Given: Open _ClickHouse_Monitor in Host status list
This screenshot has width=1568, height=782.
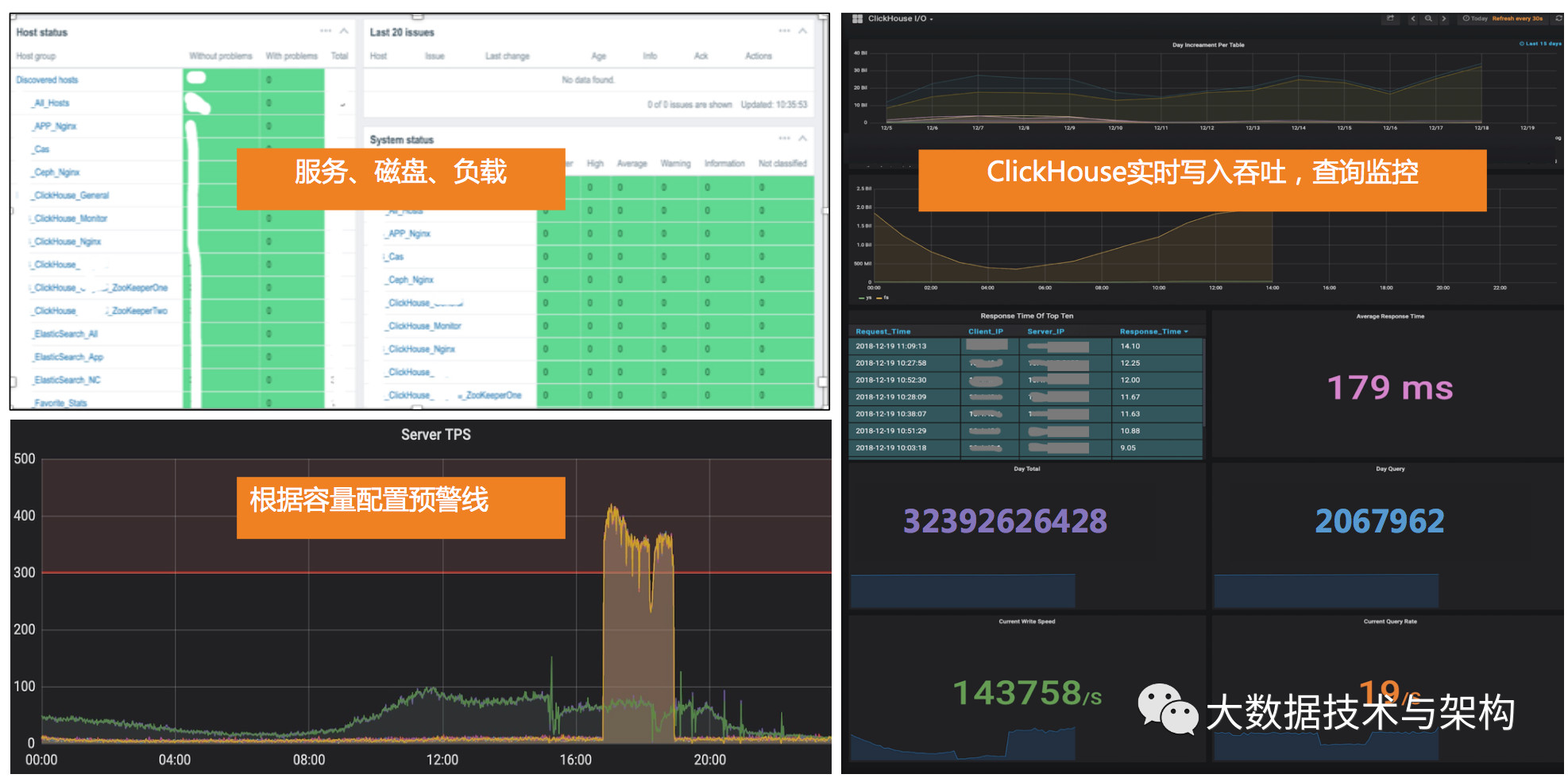Looking at the screenshot, I should (71, 218).
